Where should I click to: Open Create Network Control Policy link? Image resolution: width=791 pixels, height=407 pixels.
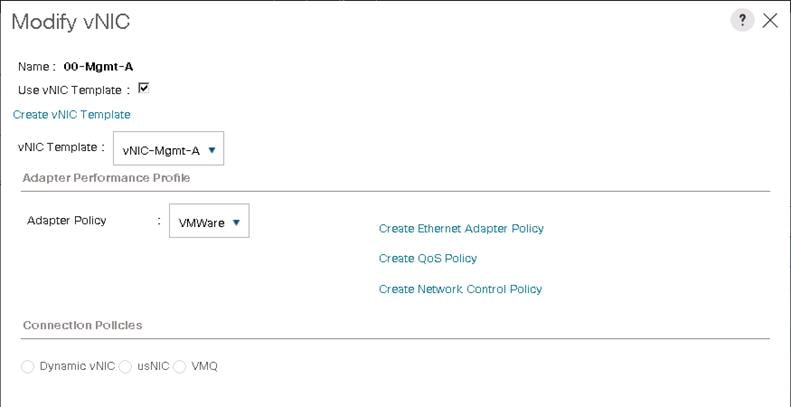[x=460, y=289]
